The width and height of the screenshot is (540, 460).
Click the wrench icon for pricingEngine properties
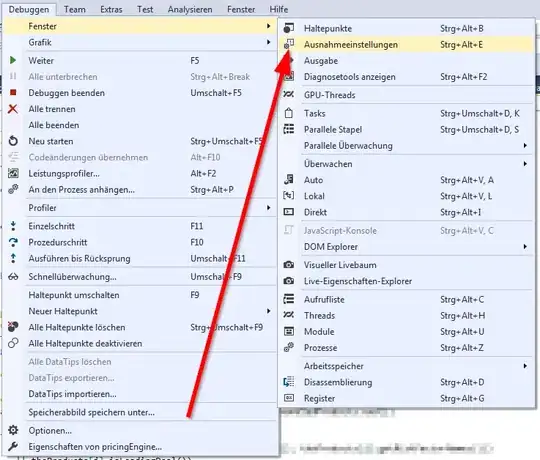click(x=13, y=446)
